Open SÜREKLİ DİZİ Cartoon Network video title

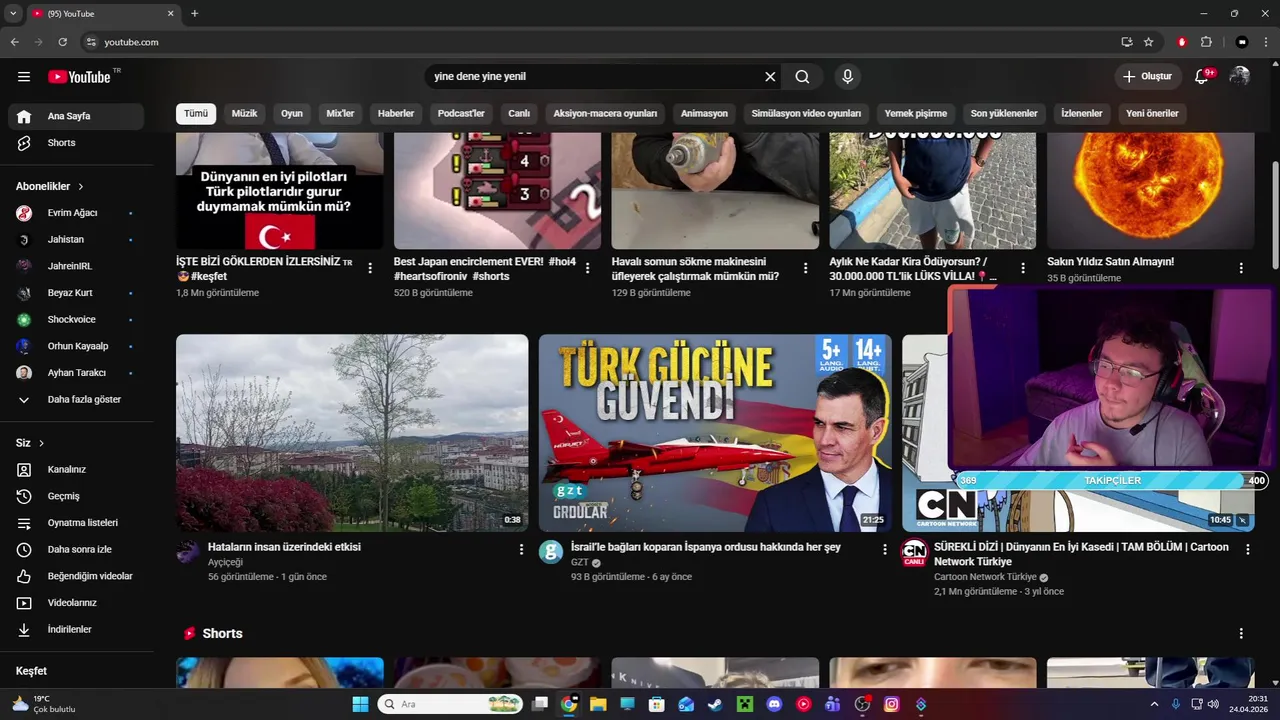1081,554
